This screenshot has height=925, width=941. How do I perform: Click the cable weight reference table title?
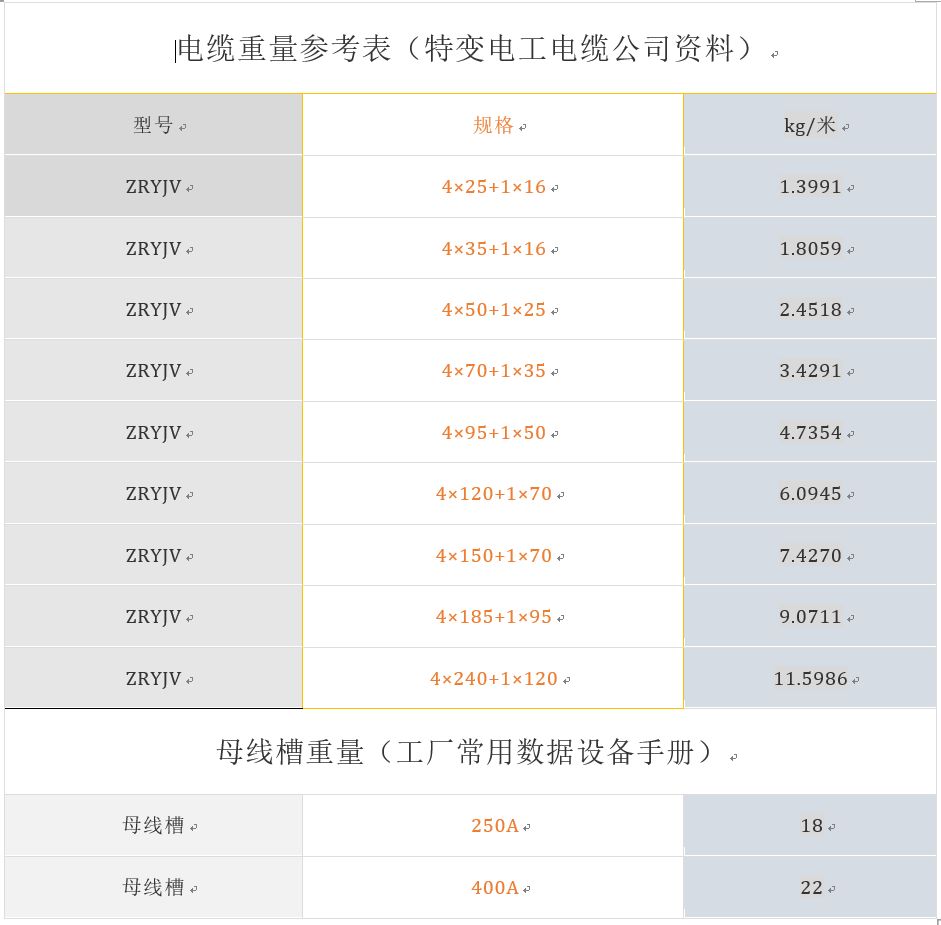point(470,49)
